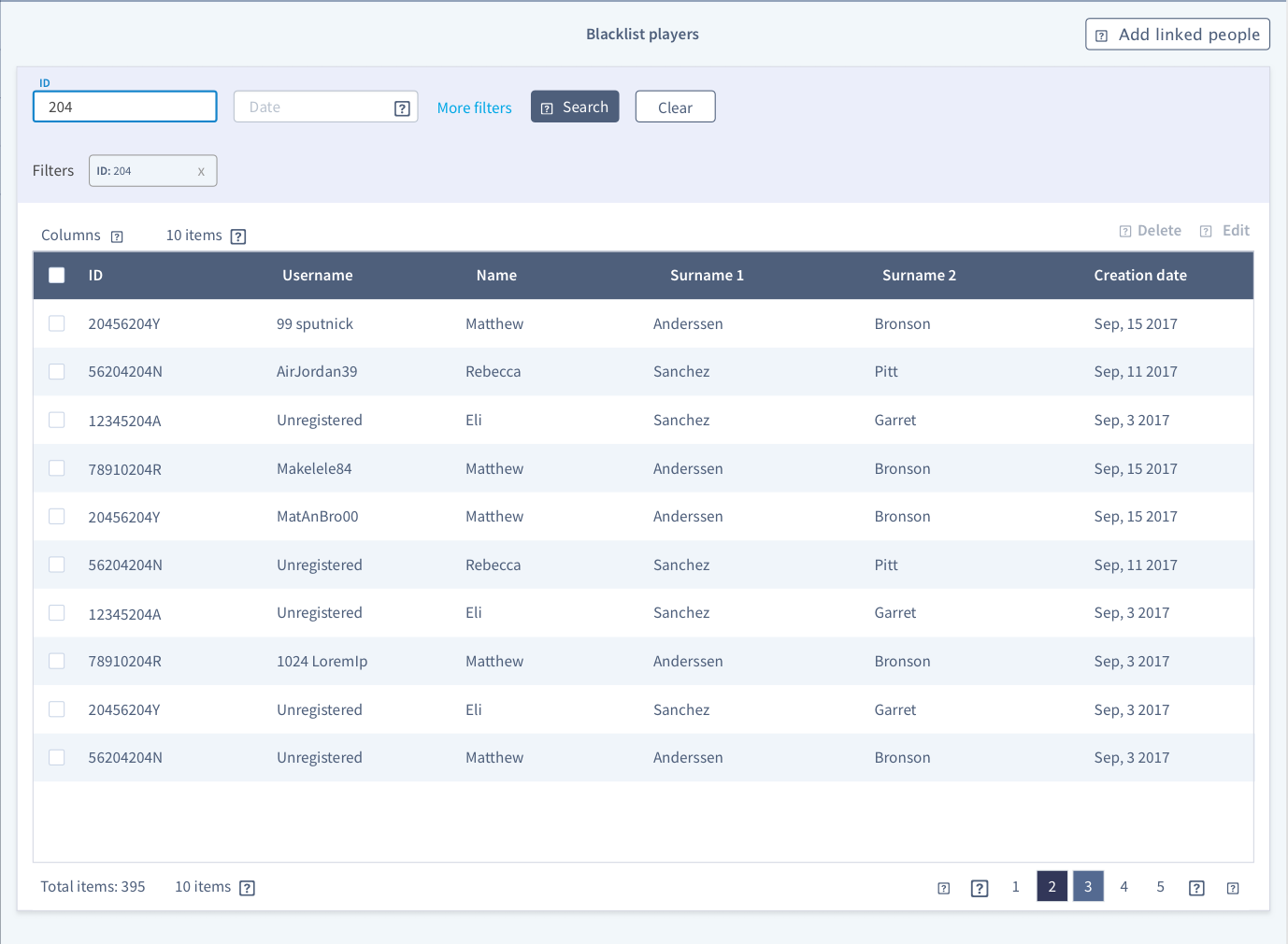Click the Edit action above the table

(x=1224, y=231)
